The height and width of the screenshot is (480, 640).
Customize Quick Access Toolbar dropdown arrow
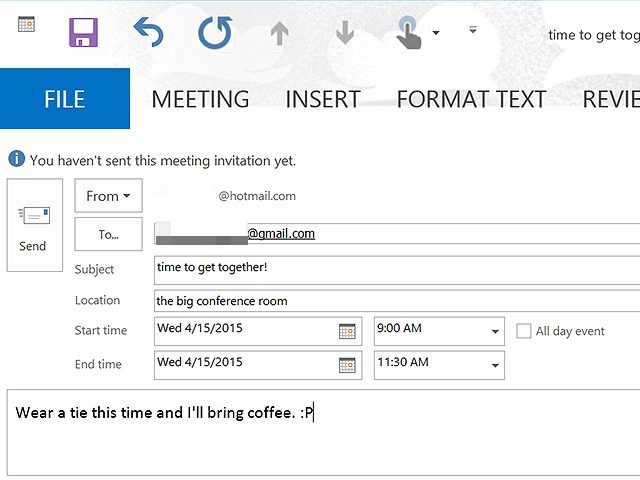[x=473, y=31]
